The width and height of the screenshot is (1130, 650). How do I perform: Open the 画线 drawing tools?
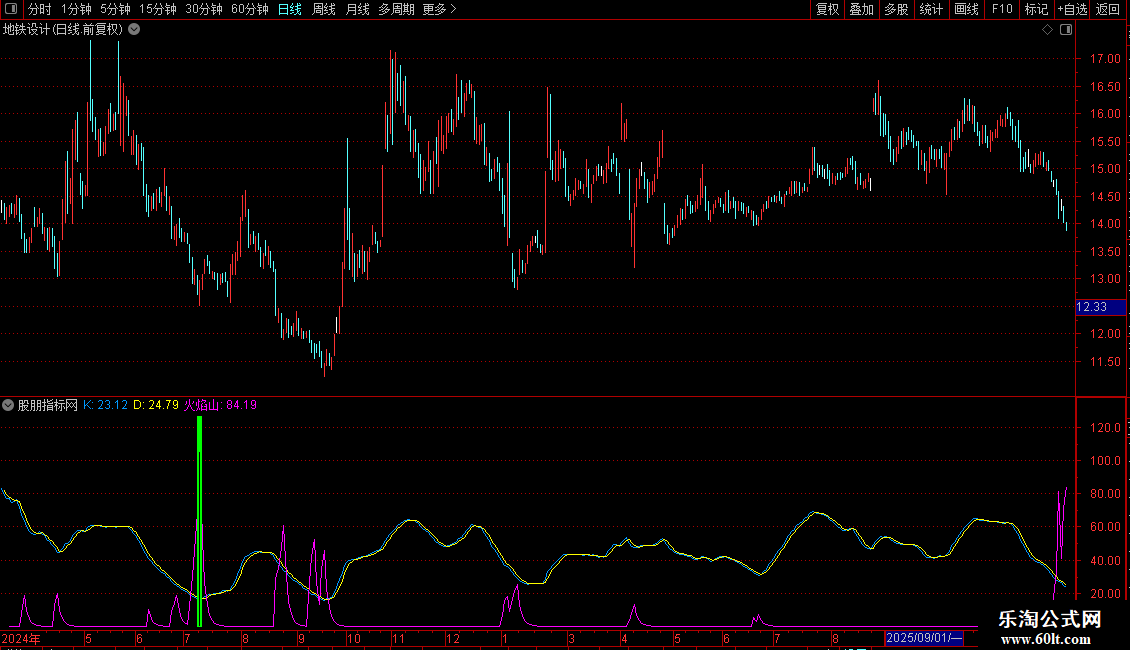point(966,9)
